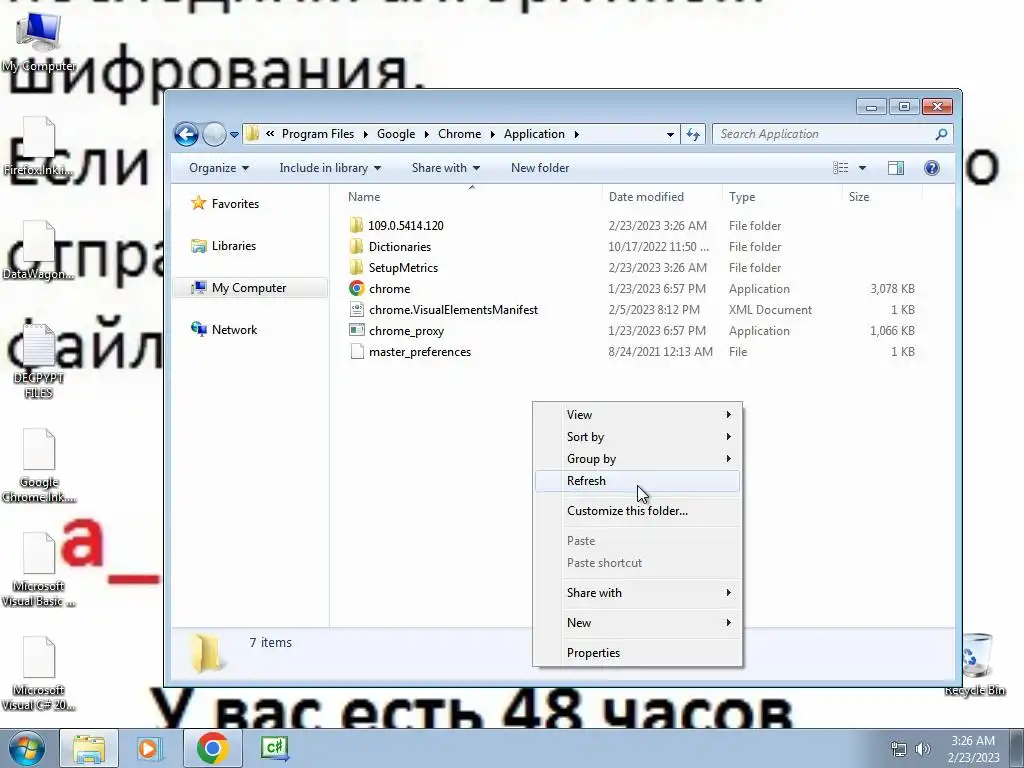Expand arrow after Application breadcrumb
Image resolution: width=1024 pixels, height=768 pixels.
pyautogui.click(x=577, y=135)
